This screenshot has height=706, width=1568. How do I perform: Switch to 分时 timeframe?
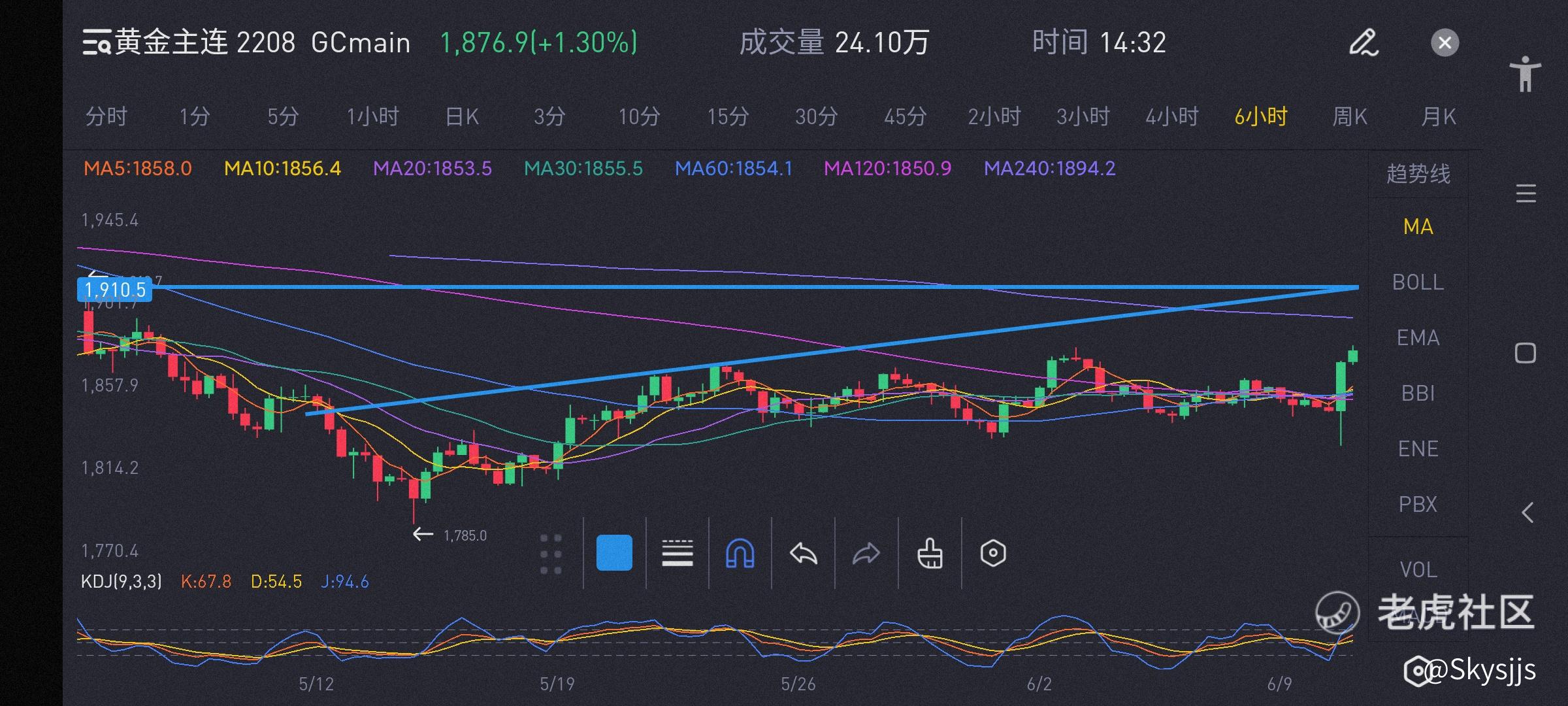106,117
